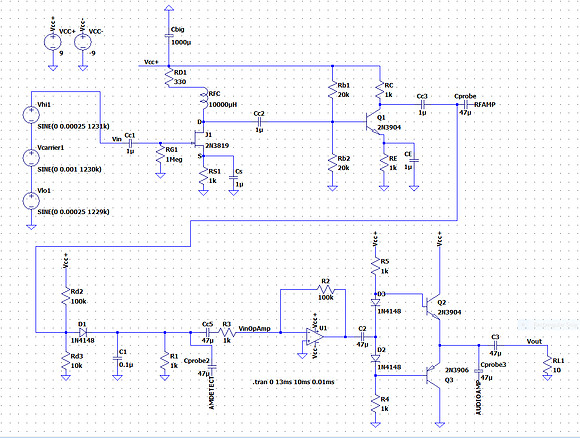Select the RFC 10000µH inductor
Screen dimensions: 580x438
[x=204, y=99]
